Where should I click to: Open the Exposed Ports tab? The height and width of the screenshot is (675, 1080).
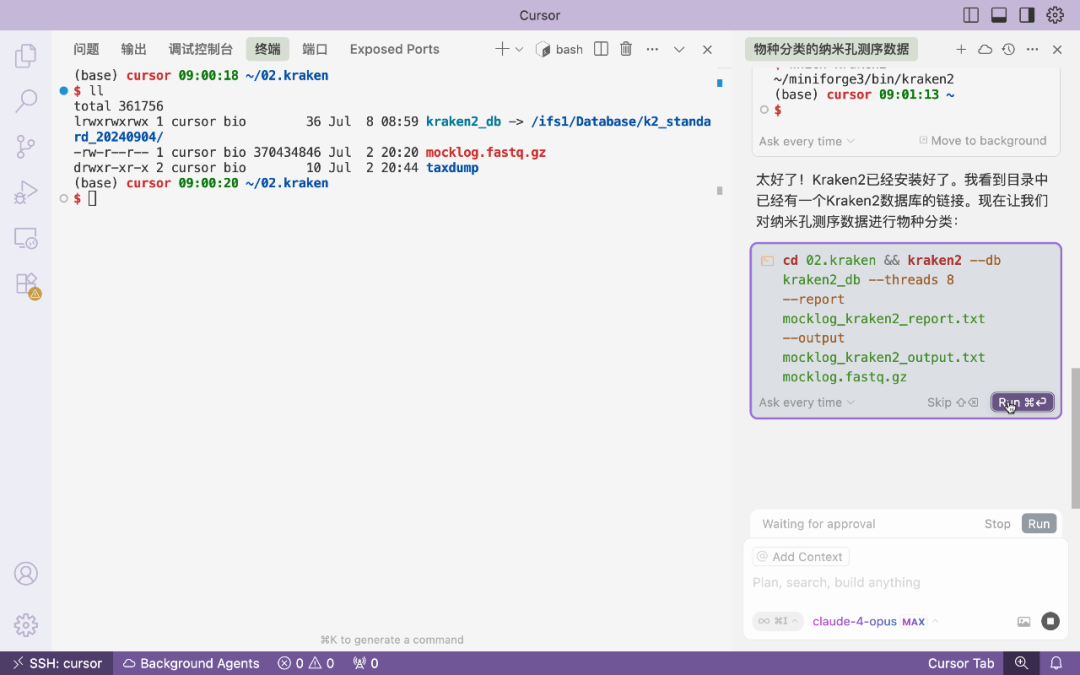click(x=395, y=49)
